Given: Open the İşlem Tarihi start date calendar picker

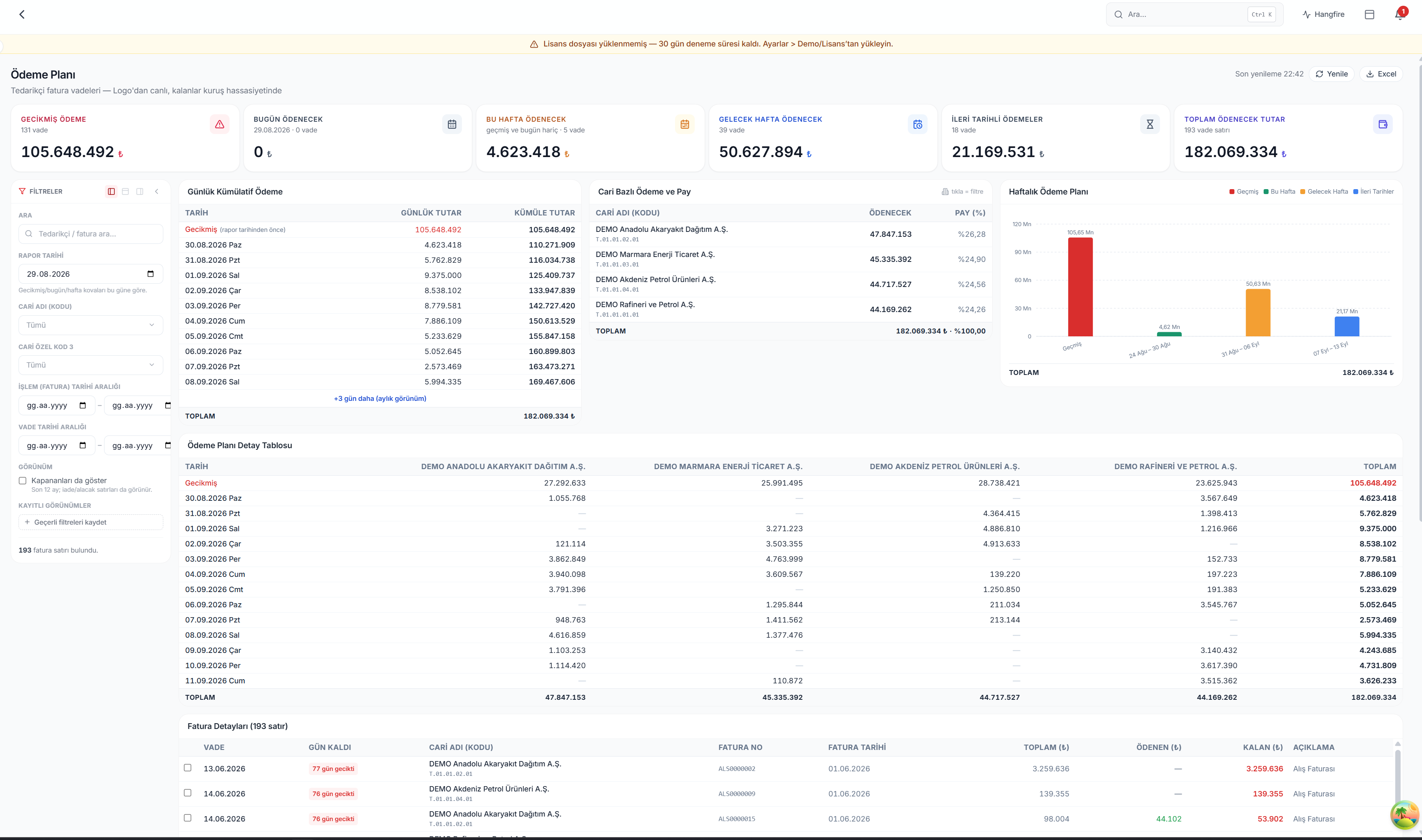Looking at the screenshot, I should [x=83, y=405].
